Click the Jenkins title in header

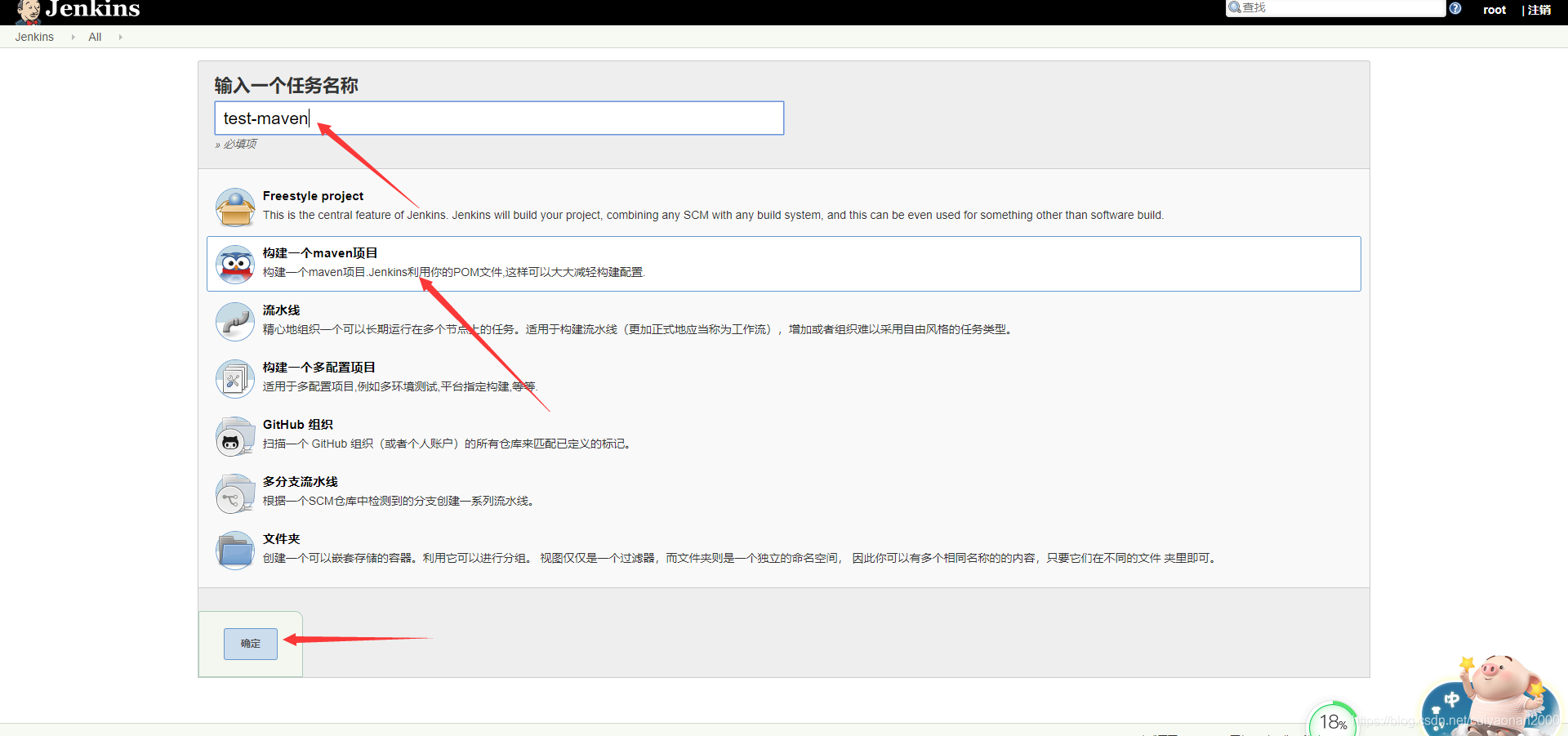[x=92, y=9]
